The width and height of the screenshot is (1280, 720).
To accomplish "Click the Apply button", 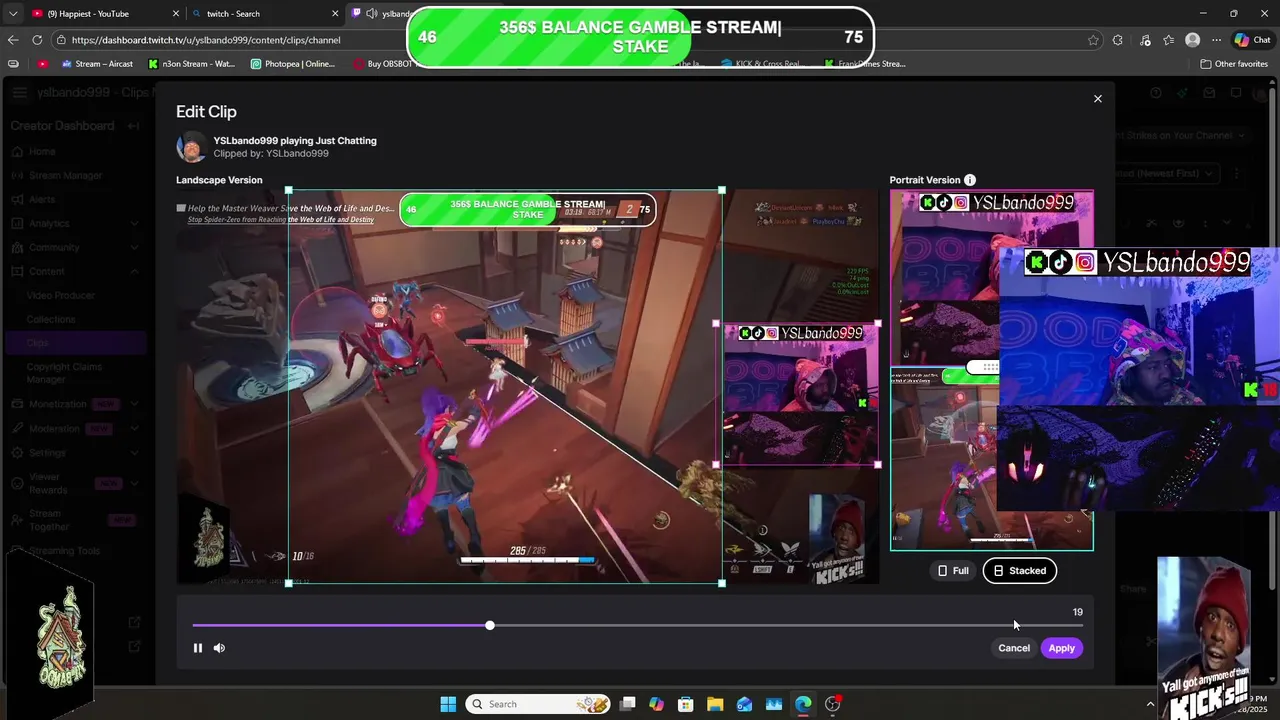I will point(1061,648).
